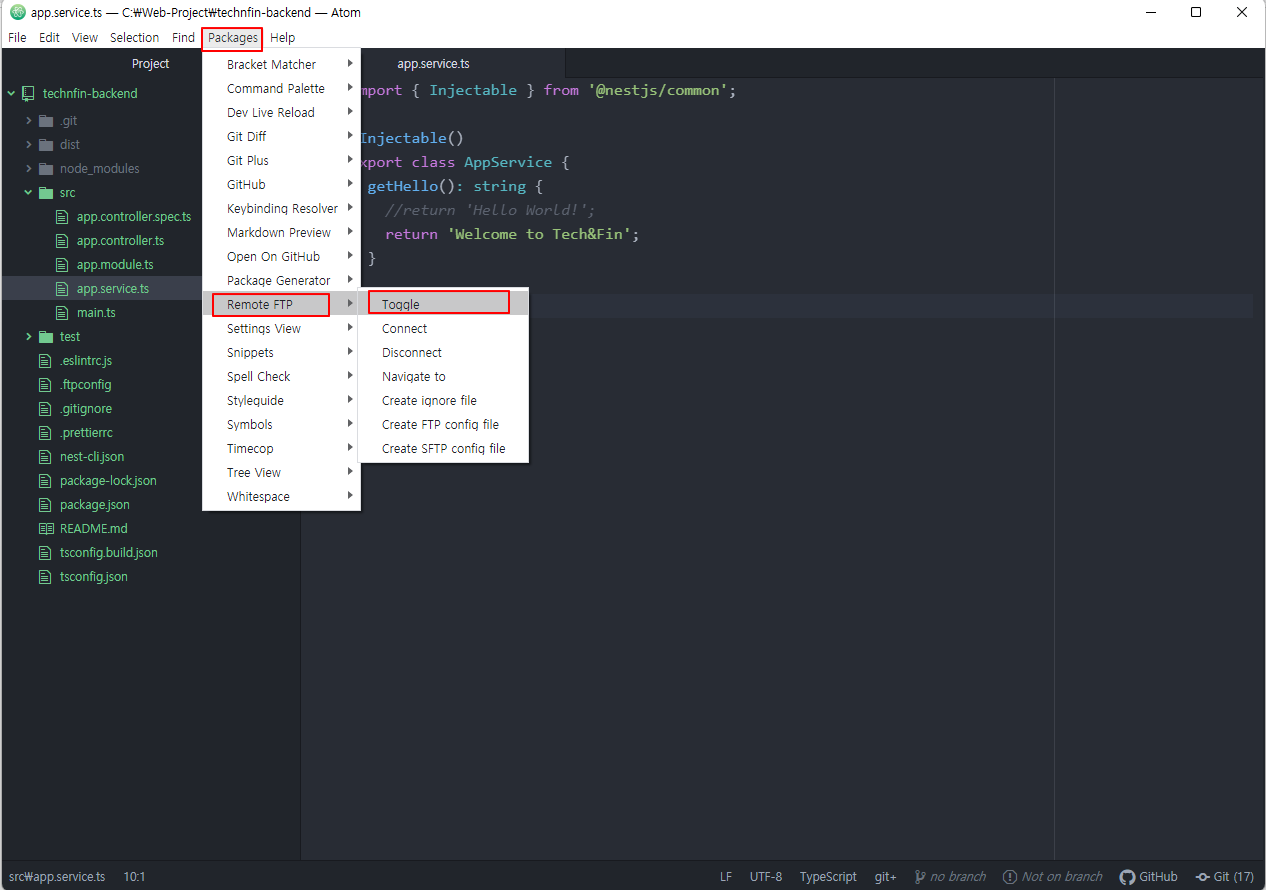The width and height of the screenshot is (1266, 890).
Task: Open Styleguide submenu
Action: 281,400
